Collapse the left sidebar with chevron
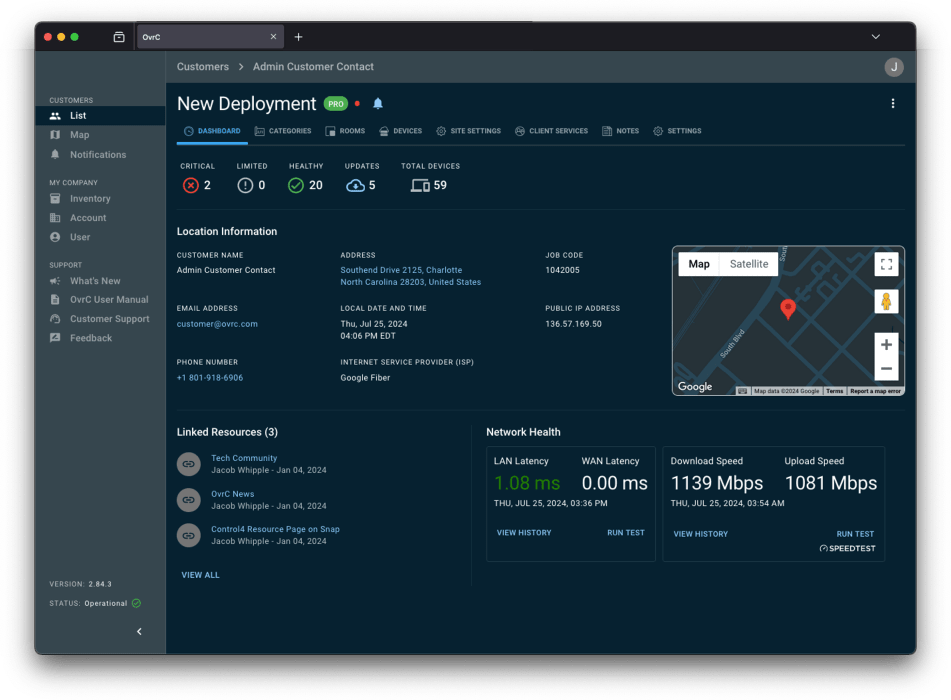Screen dimensions: 951x700 [139, 631]
